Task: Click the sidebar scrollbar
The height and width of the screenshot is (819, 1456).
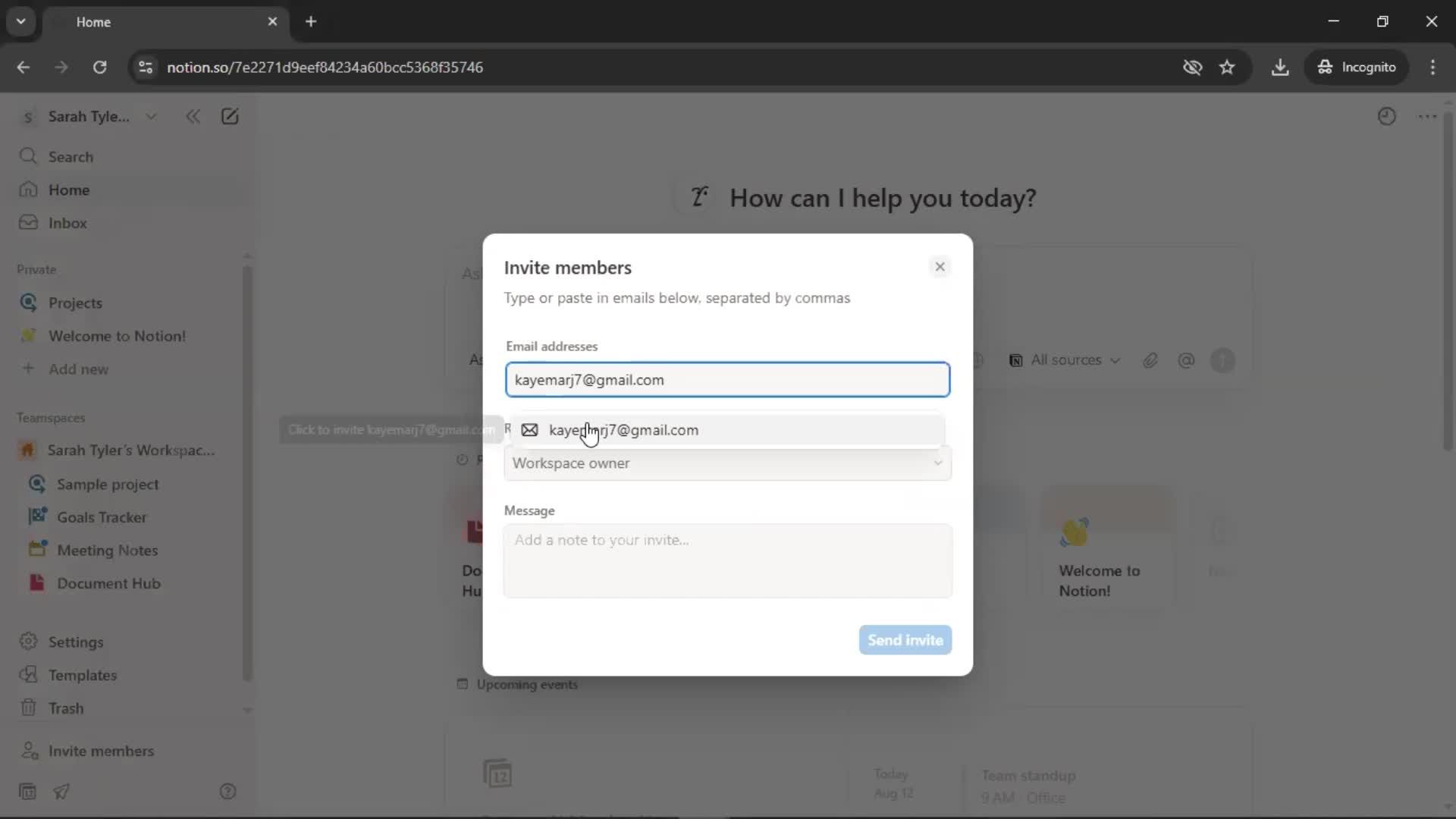Action: tap(246, 474)
